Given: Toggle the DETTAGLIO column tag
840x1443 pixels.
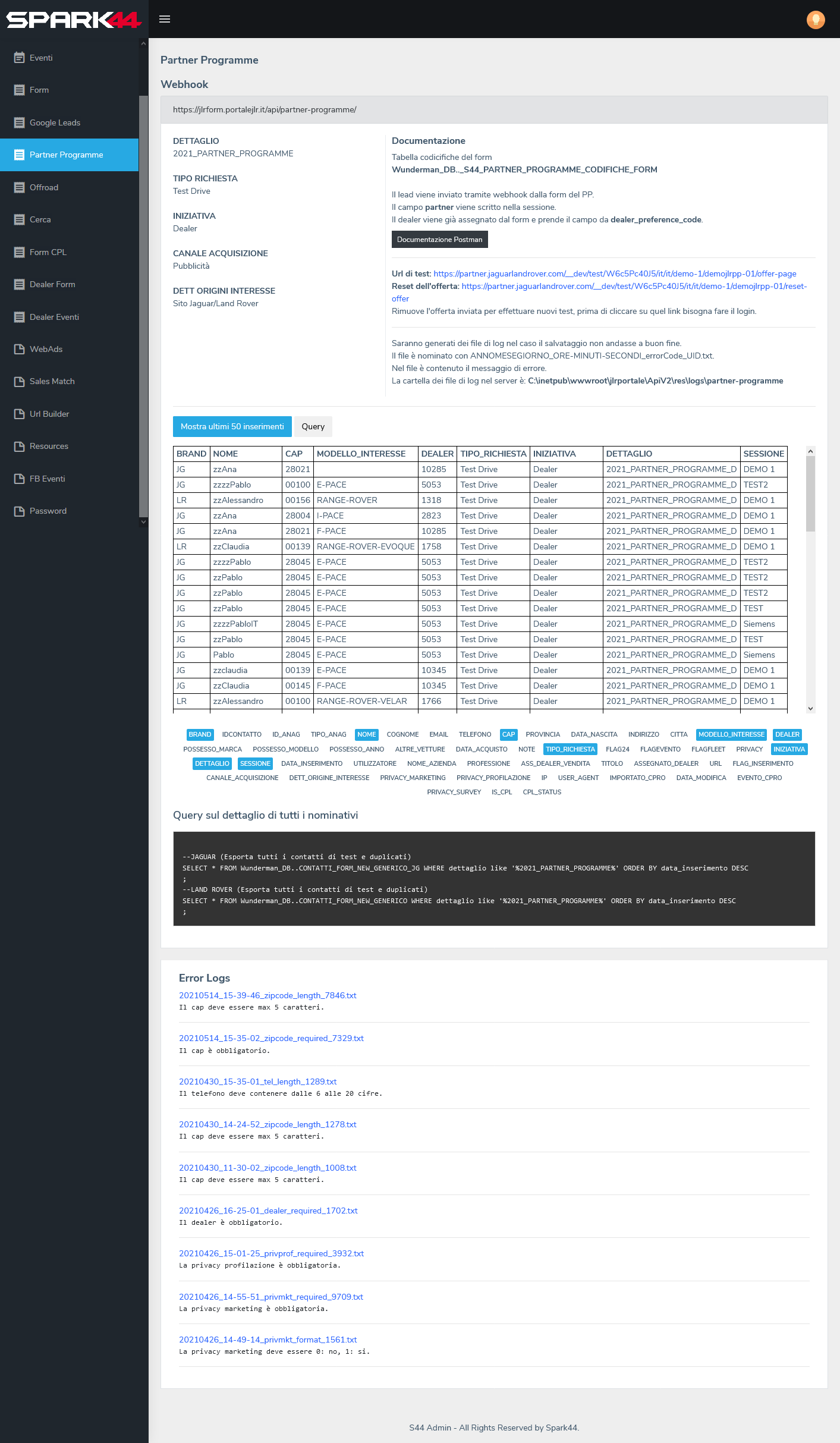Looking at the screenshot, I should coord(212,763).
